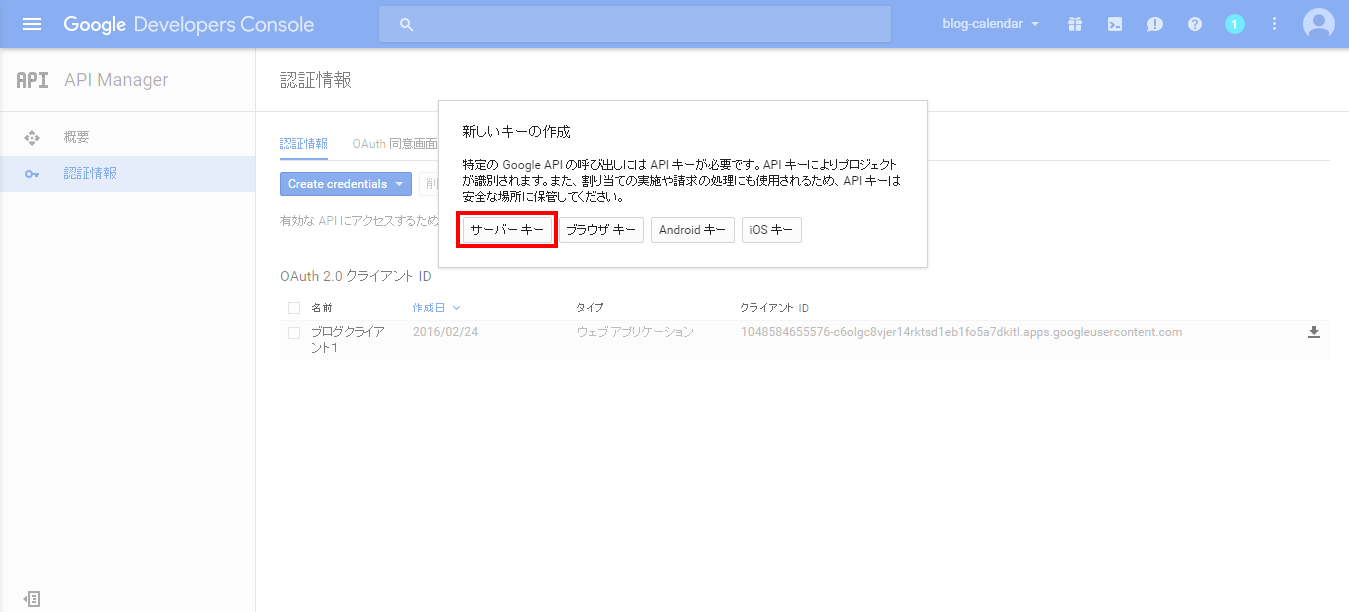The height and width of the screenshot is (612, 1349).
Task: Select 概要 in the left sidebar
Action: point(77,137)
